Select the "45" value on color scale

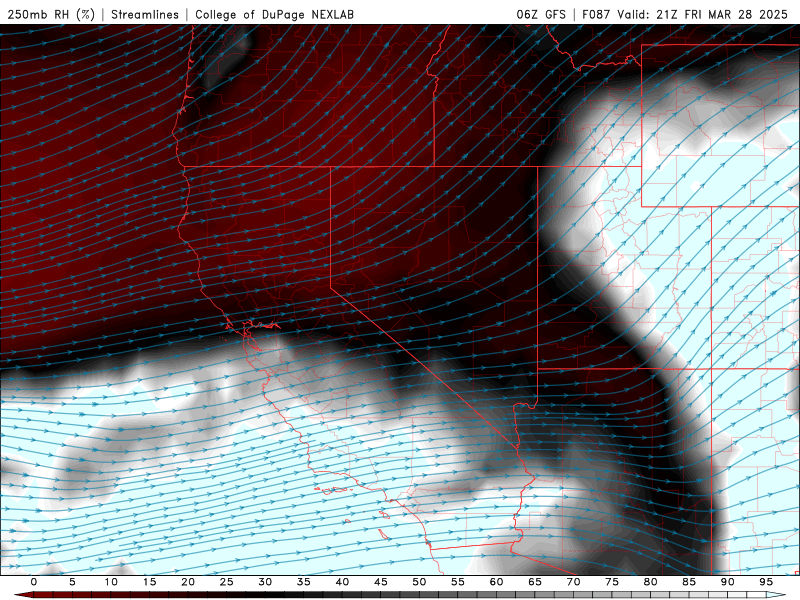click(x=380, y=582)
